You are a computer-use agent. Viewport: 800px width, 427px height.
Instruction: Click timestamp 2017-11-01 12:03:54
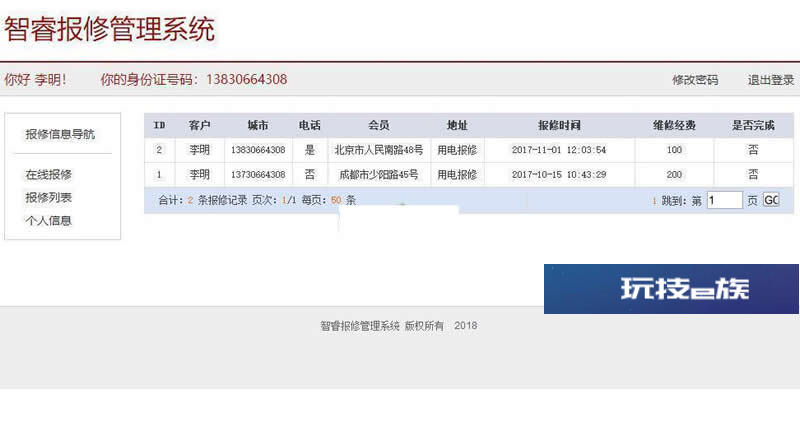coord(559,150)
